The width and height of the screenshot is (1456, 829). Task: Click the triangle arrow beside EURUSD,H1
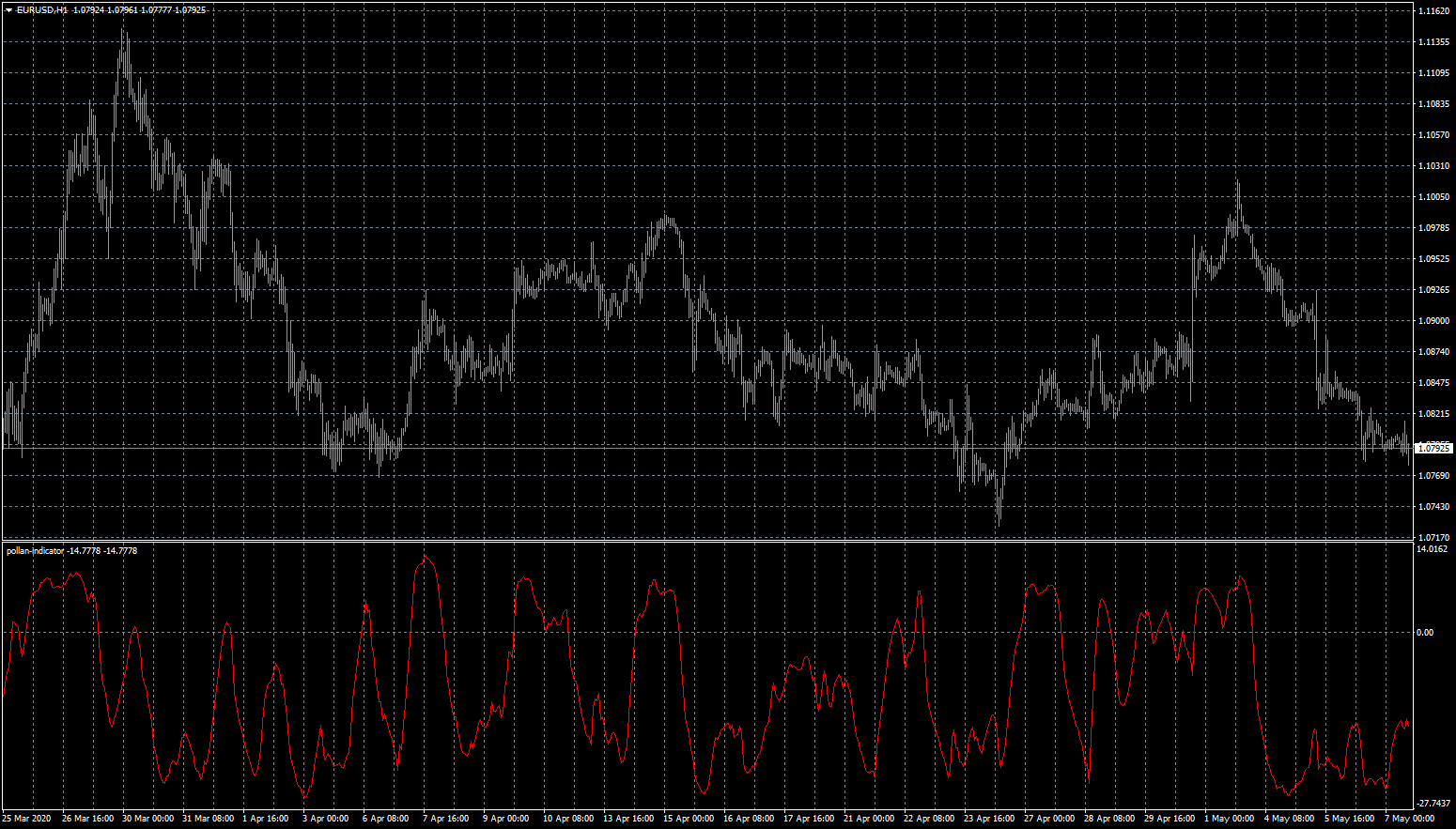(8, 10)
